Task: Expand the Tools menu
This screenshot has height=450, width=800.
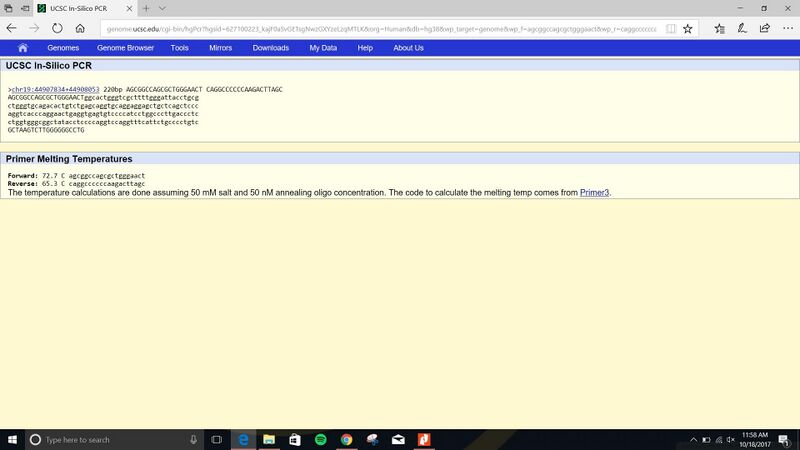Action: tap(180, 48)
